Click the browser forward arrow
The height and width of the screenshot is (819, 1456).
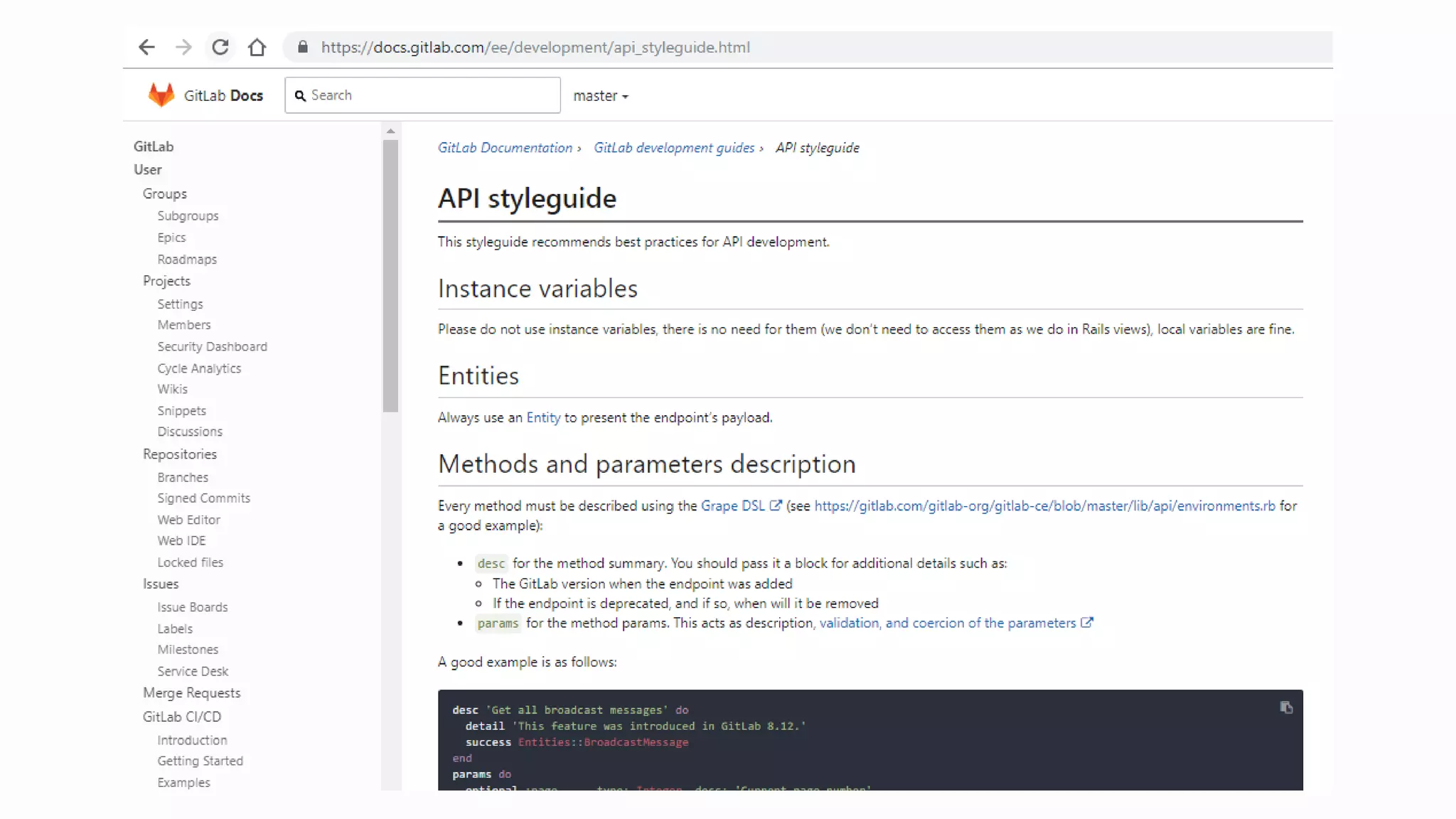(183, 47)
